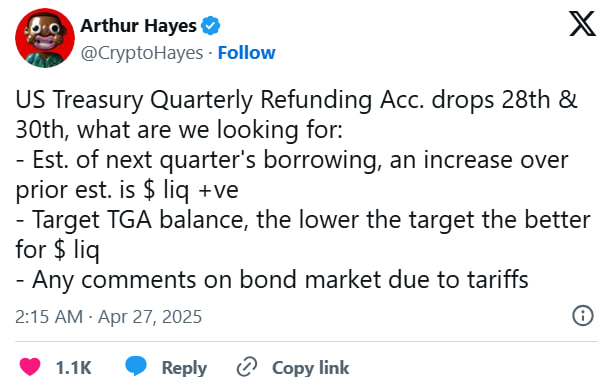Screen dimensions: 615x385
Task: Open the tweet info icon
Action: pos(583,316)
